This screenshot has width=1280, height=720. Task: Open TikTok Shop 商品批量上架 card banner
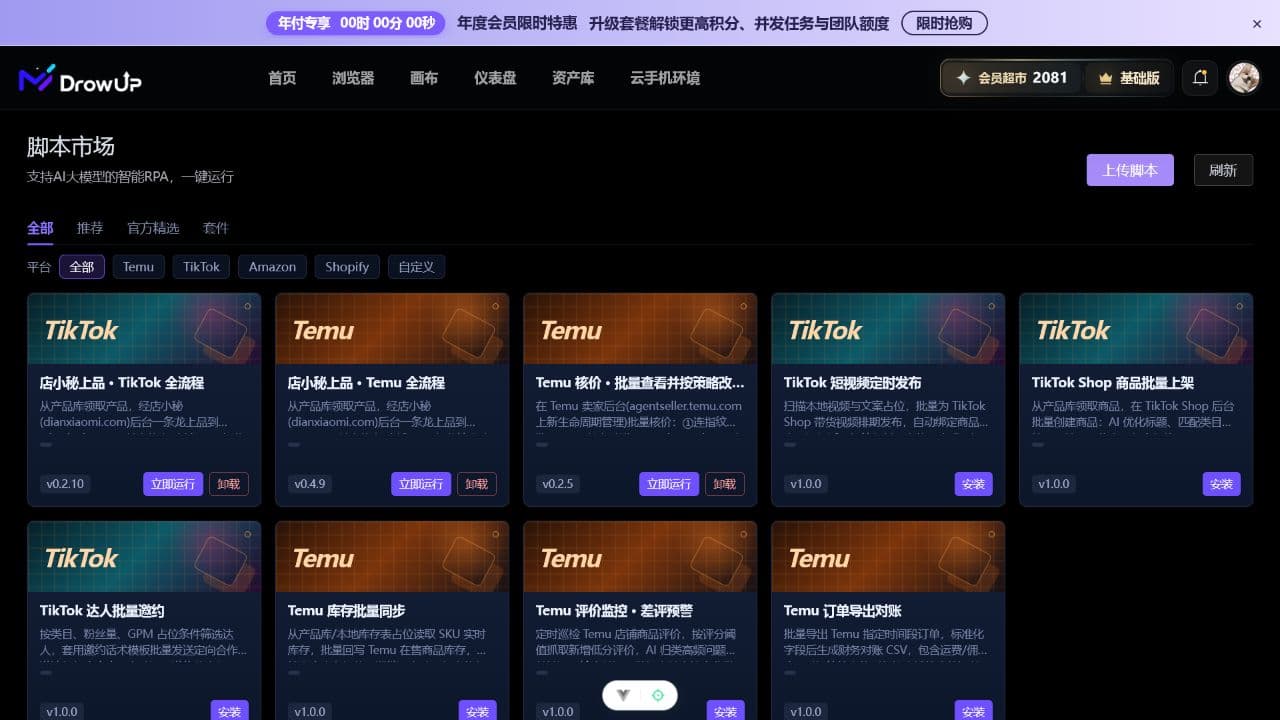tap(1136, 329)
